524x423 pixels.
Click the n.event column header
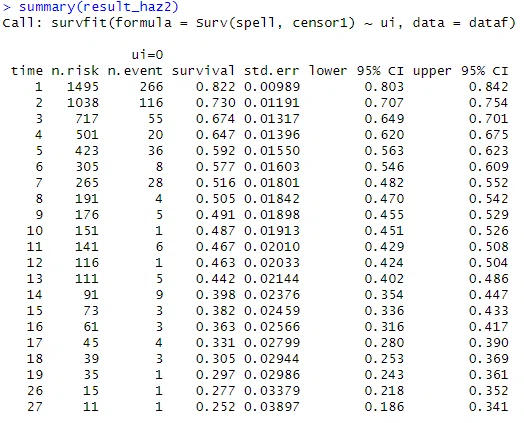click(135, 71)
